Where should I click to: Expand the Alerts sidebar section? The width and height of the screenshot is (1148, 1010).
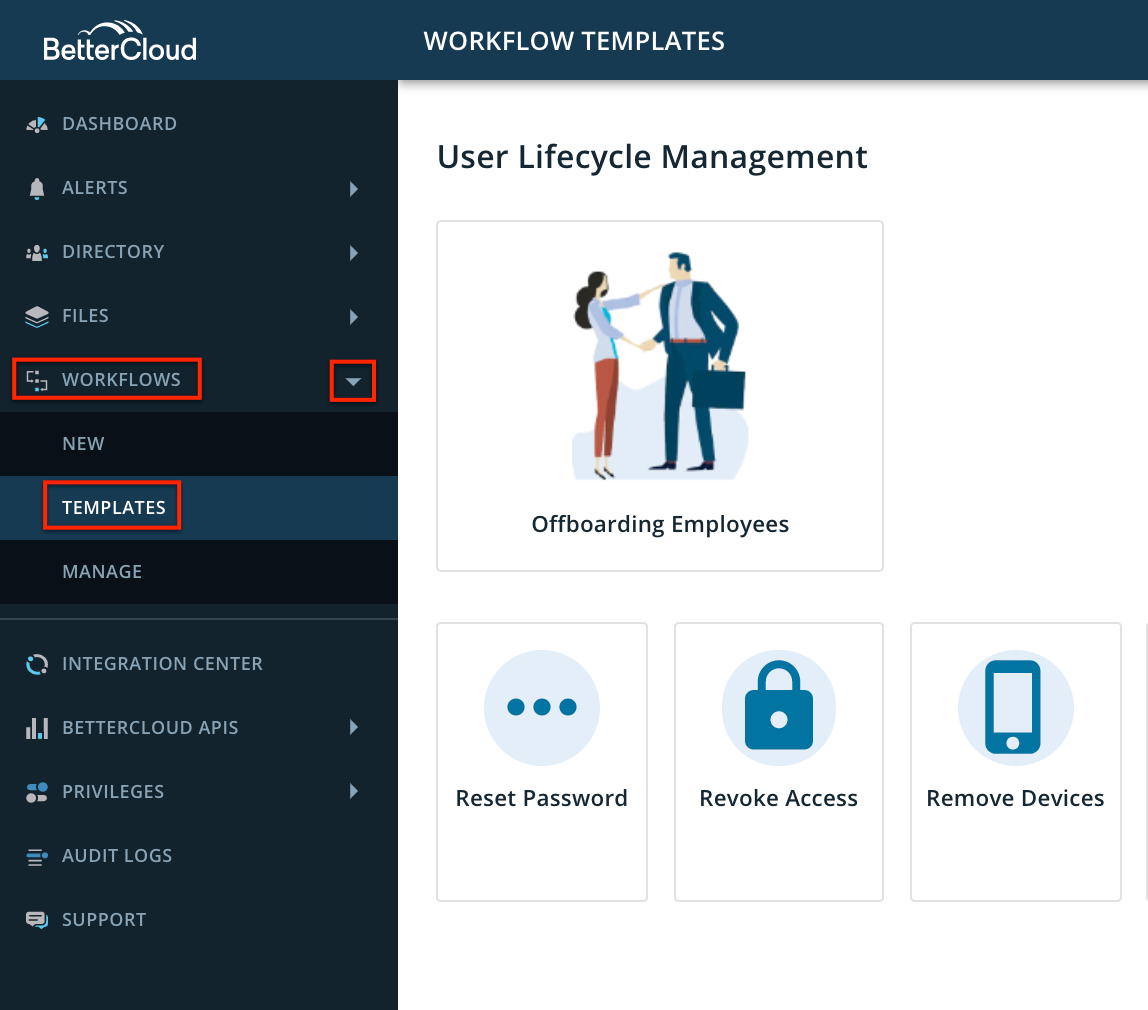pyautogui.click(x=353, y=188)
